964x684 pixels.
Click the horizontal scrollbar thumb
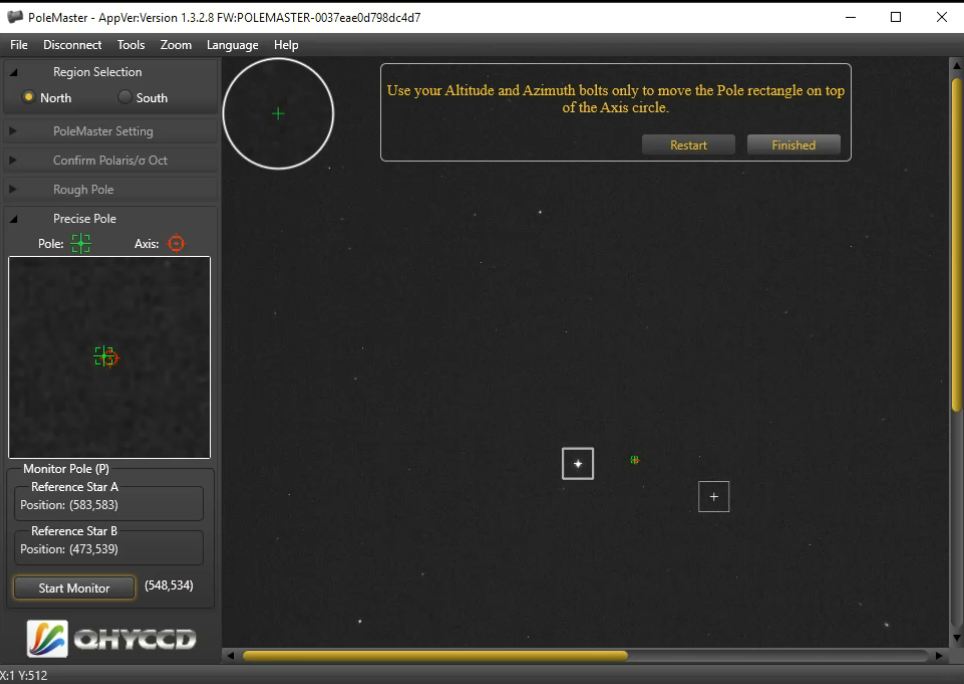click(435, 656)
